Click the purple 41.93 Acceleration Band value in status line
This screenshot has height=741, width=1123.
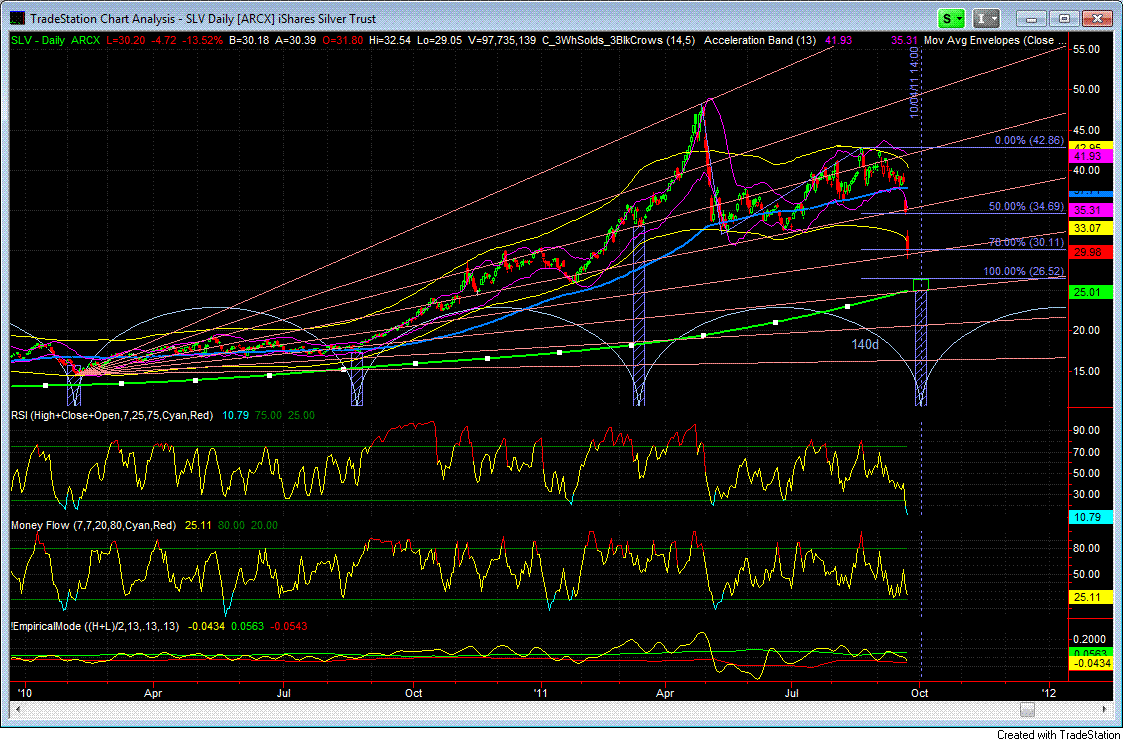click(x=839, y=41)
